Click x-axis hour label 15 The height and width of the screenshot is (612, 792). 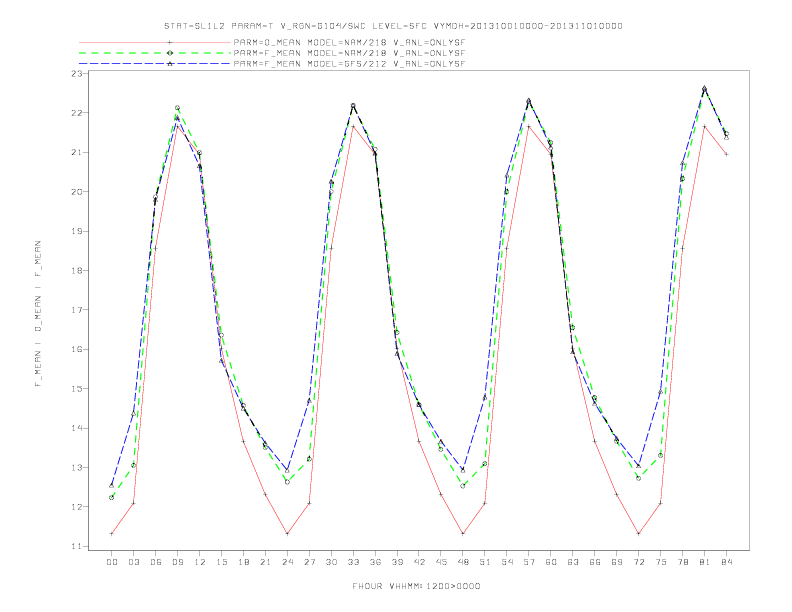221,562
